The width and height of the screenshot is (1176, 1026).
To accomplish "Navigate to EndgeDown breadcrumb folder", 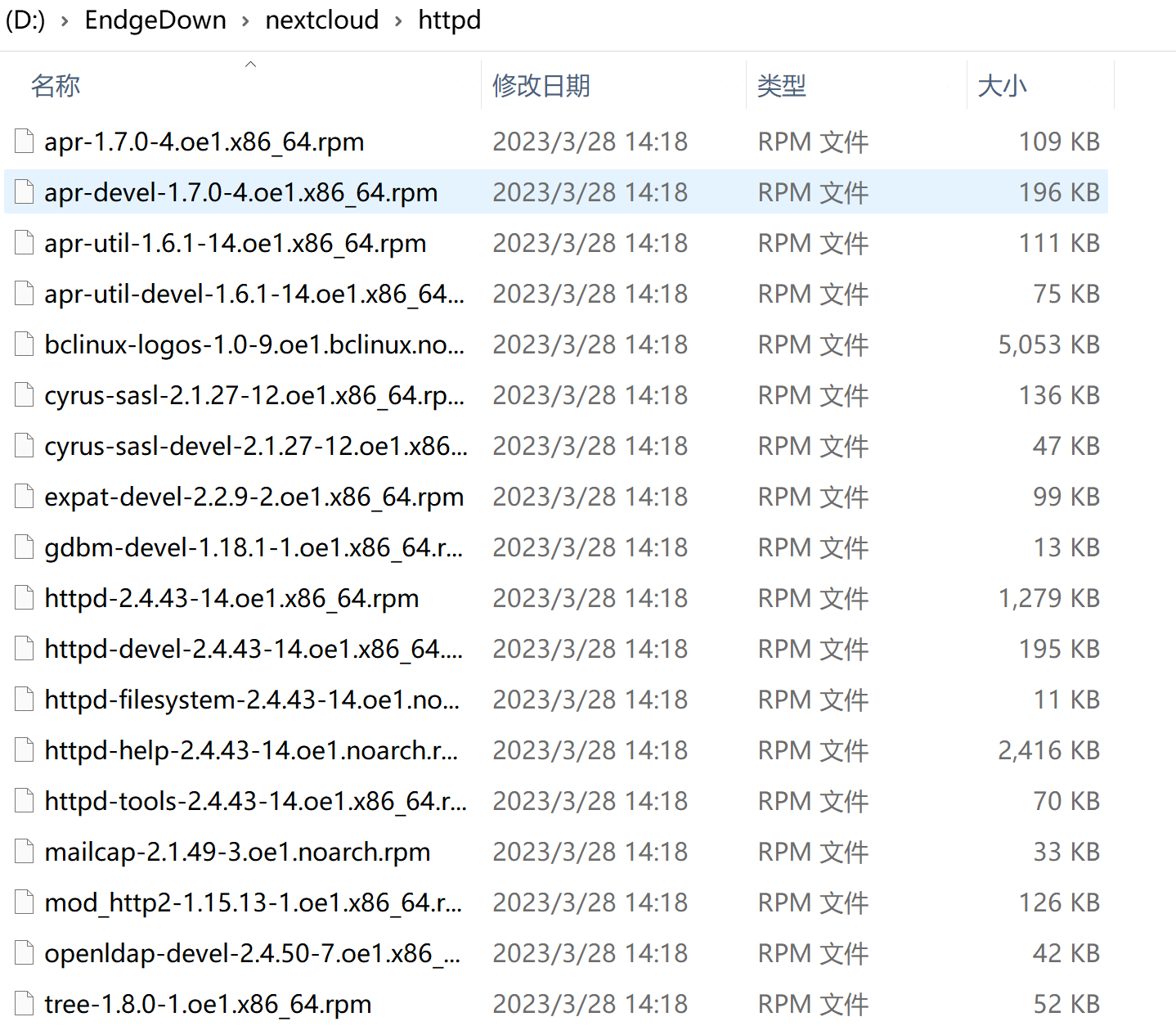I will coord(155,20).
